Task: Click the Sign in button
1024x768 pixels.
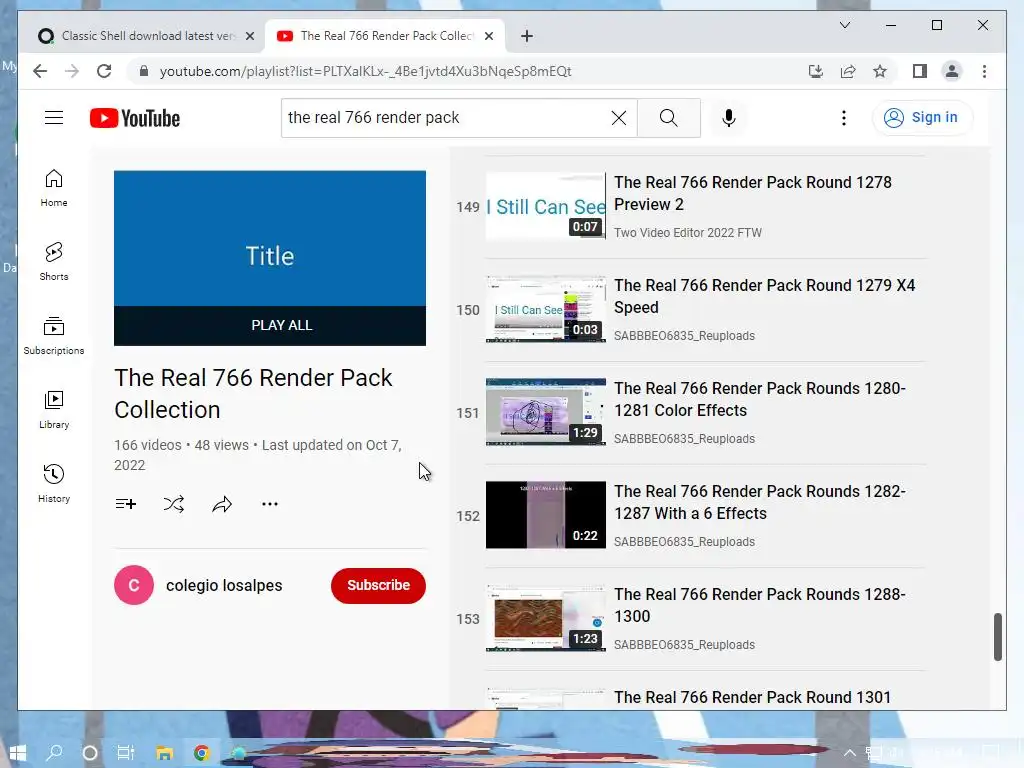Action: [922, 118]
